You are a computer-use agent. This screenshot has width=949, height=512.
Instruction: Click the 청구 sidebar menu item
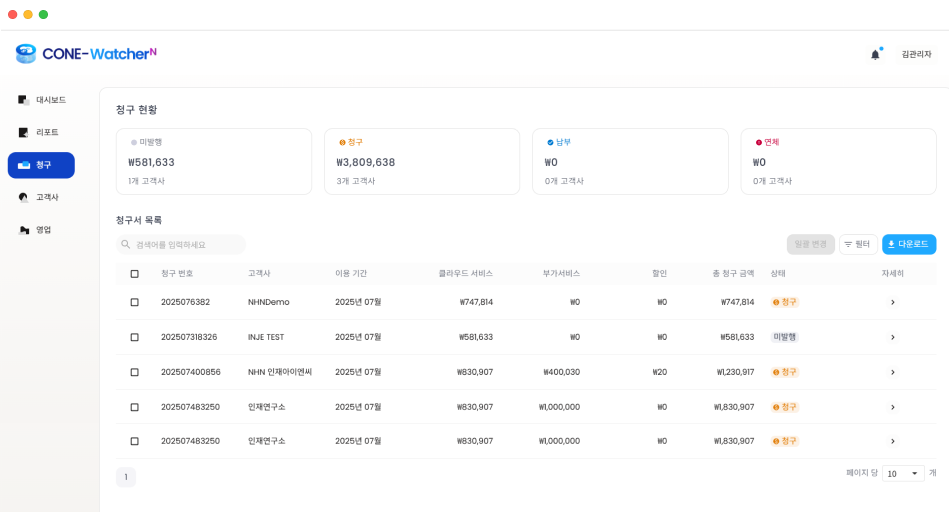[x=41, y=165]
